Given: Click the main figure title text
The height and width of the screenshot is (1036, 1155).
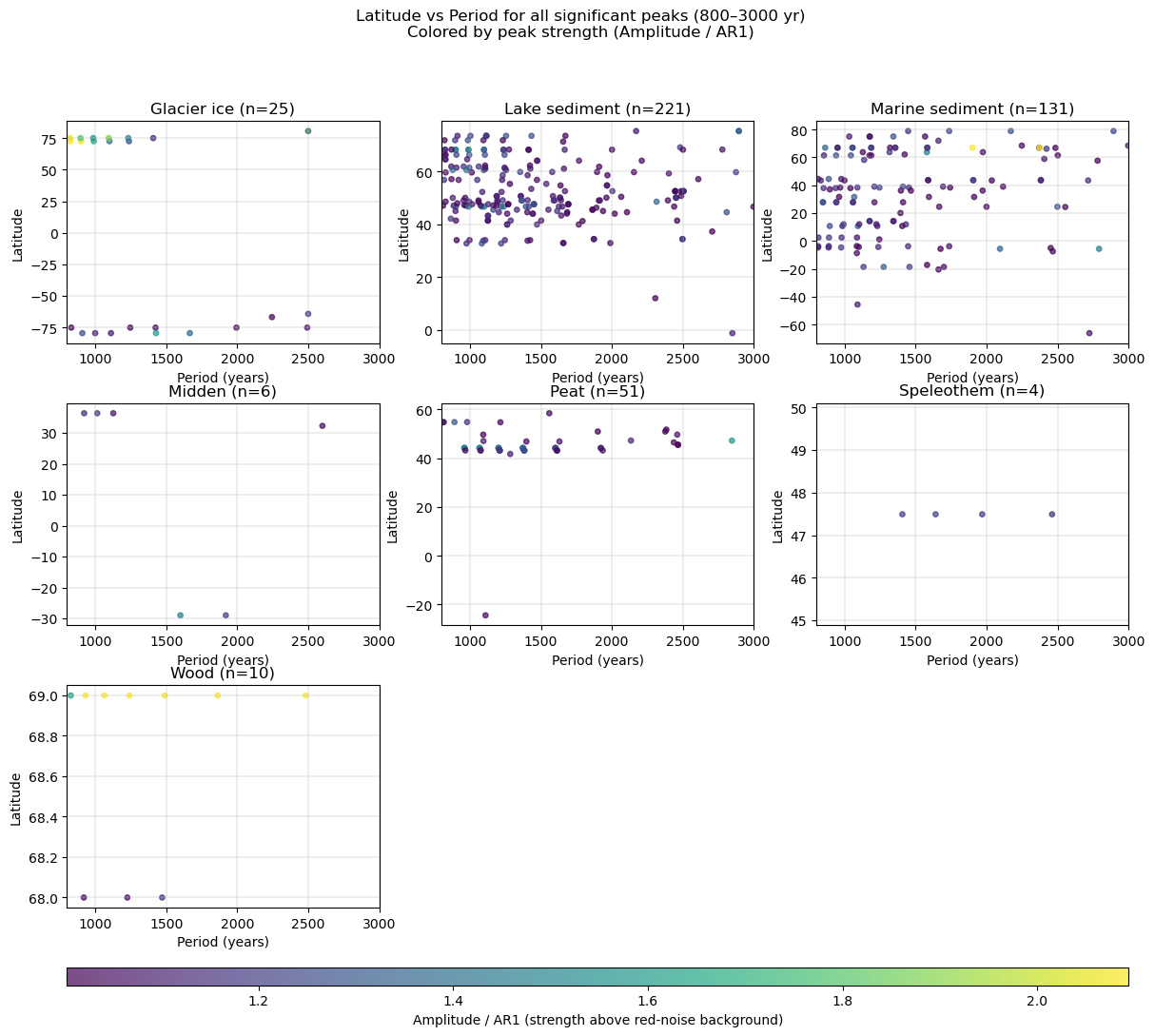Looking at the screenshot, I should click(x=580, y=24).
